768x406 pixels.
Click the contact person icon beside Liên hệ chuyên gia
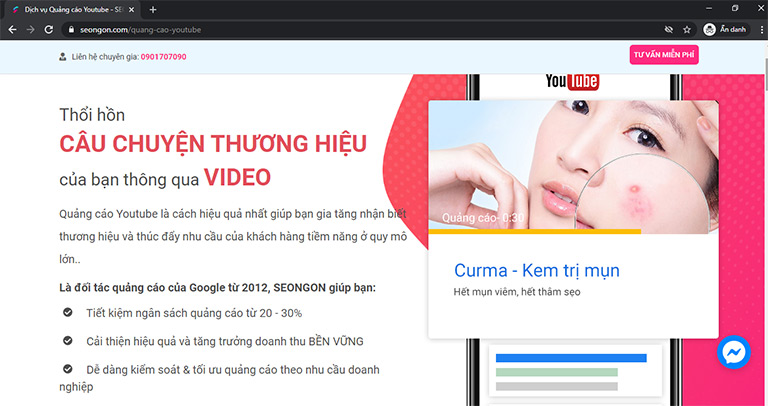pyautogui.click(x=63, y=57)
